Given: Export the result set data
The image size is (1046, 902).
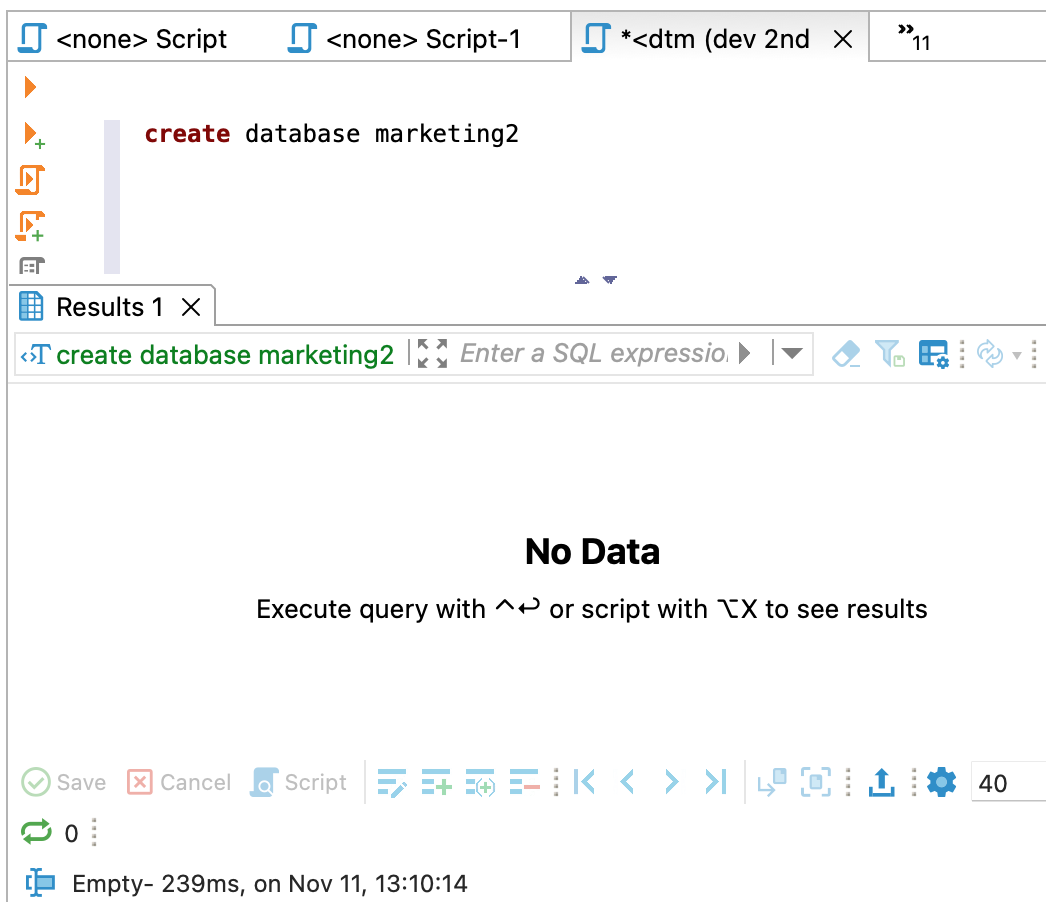Looking at the screenshot, I should 881,782.
